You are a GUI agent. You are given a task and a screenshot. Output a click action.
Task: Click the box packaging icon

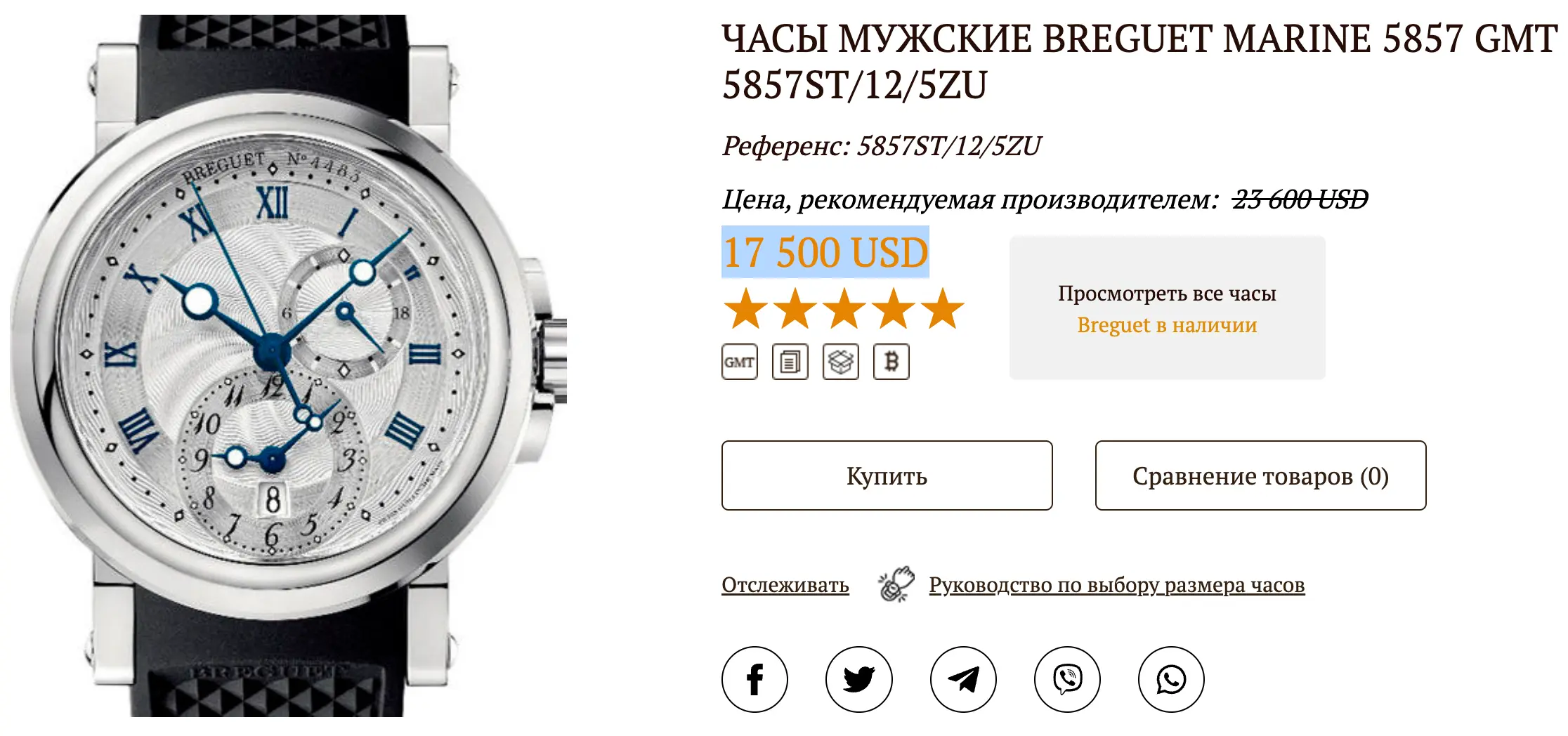point(841,362)
